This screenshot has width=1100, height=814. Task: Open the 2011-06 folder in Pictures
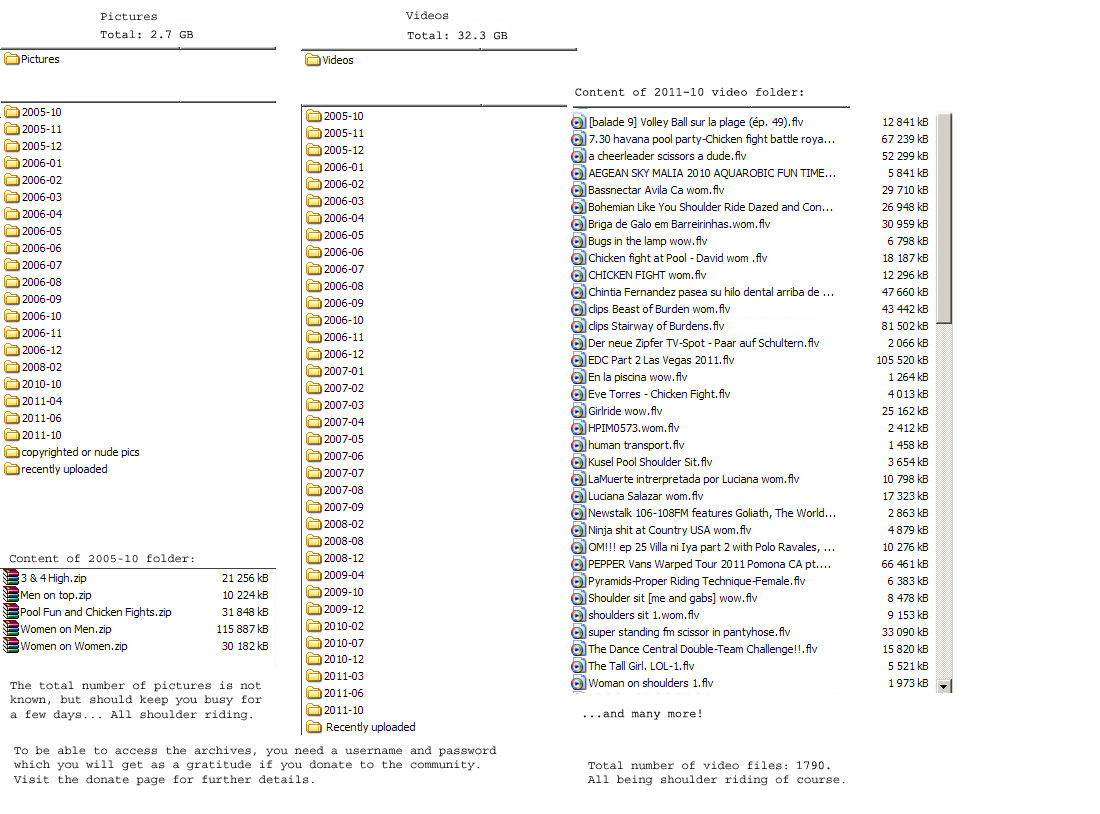coord(33,418)
